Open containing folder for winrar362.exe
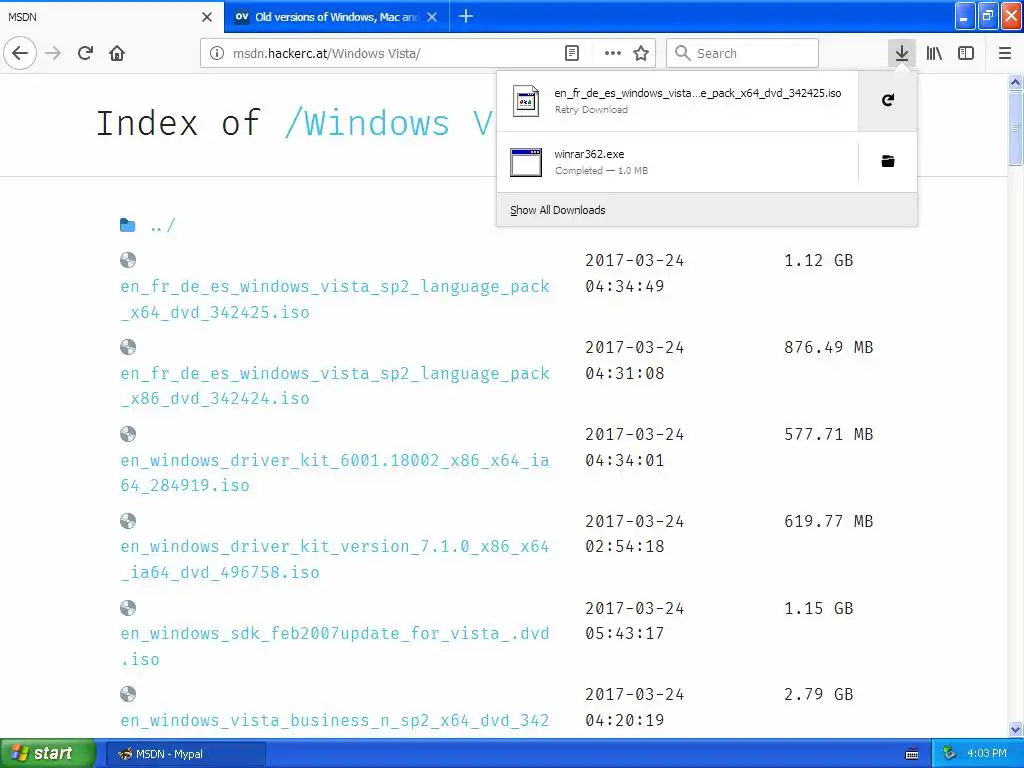 [888, 161]
